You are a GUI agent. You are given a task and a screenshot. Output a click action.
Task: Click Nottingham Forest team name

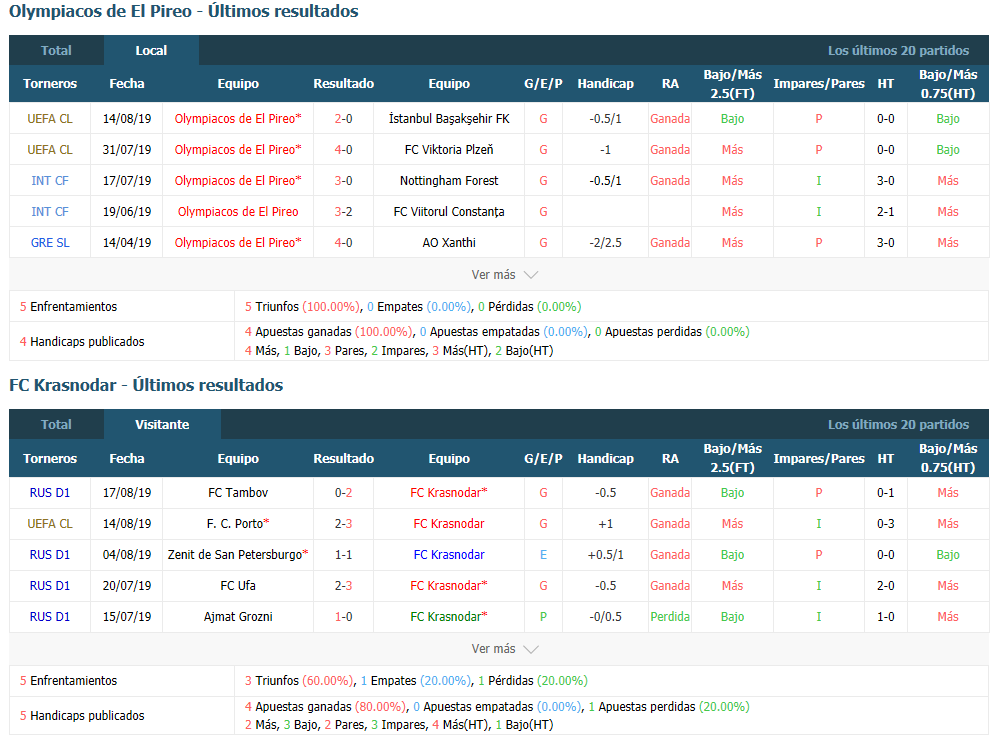449,181
